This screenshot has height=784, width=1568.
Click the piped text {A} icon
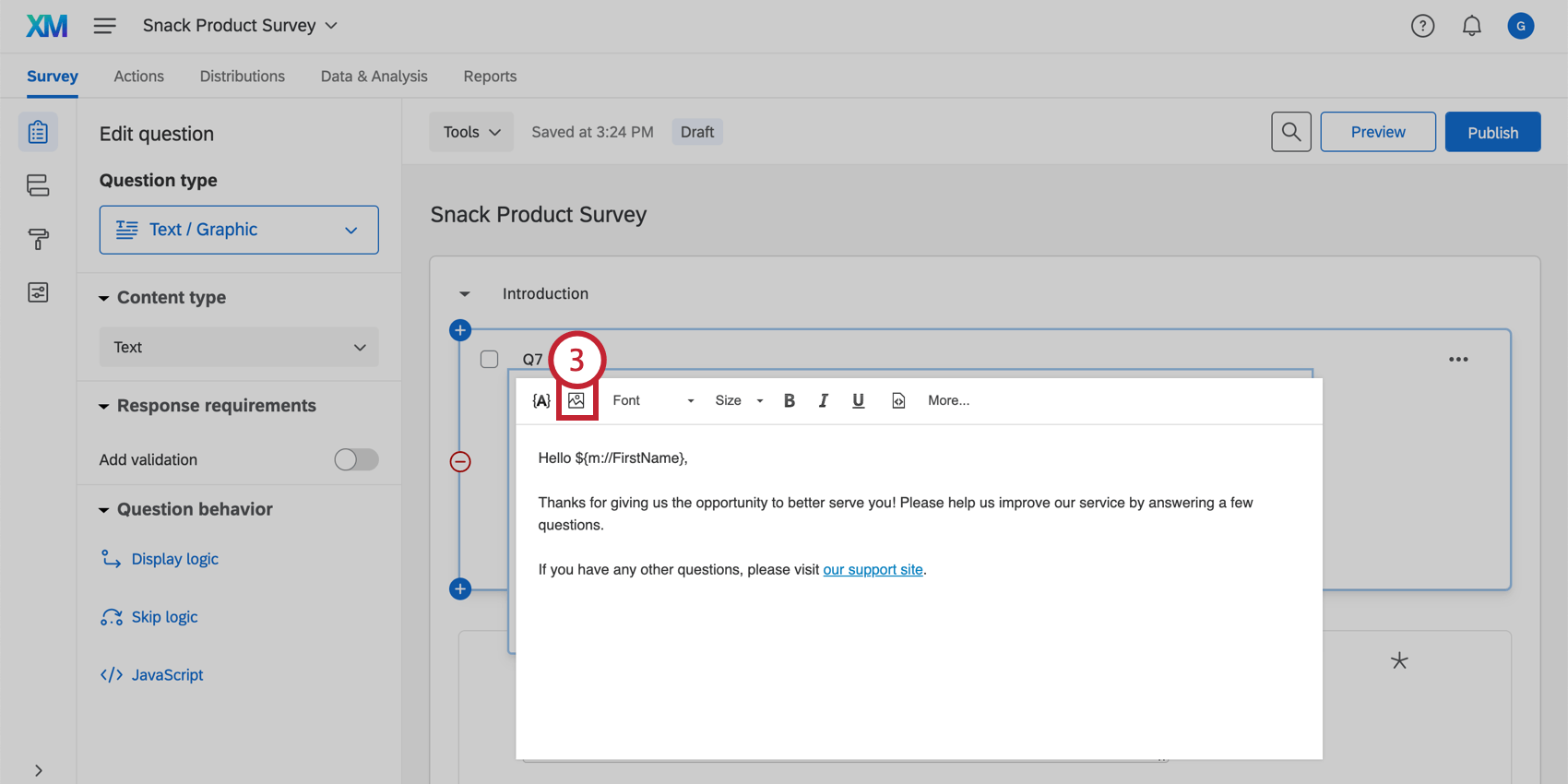(x=541, y=400)
